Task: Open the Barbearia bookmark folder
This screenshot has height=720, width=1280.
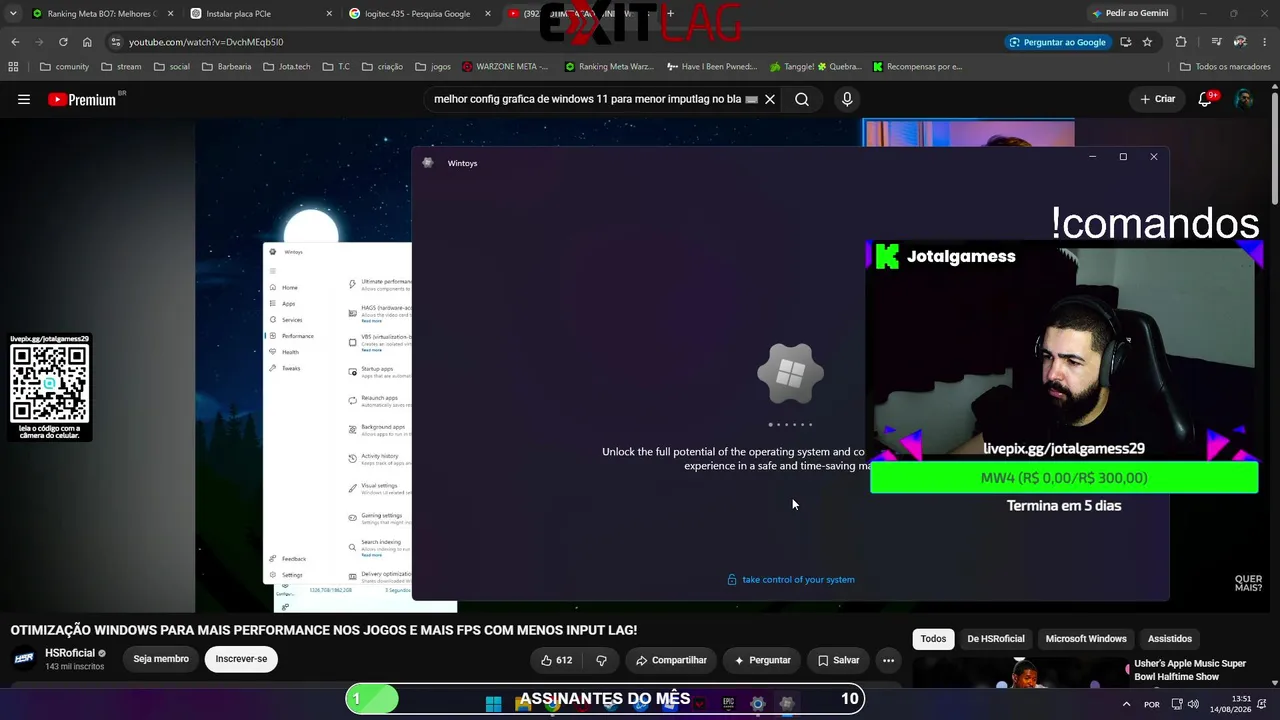Action: [227, 67]
